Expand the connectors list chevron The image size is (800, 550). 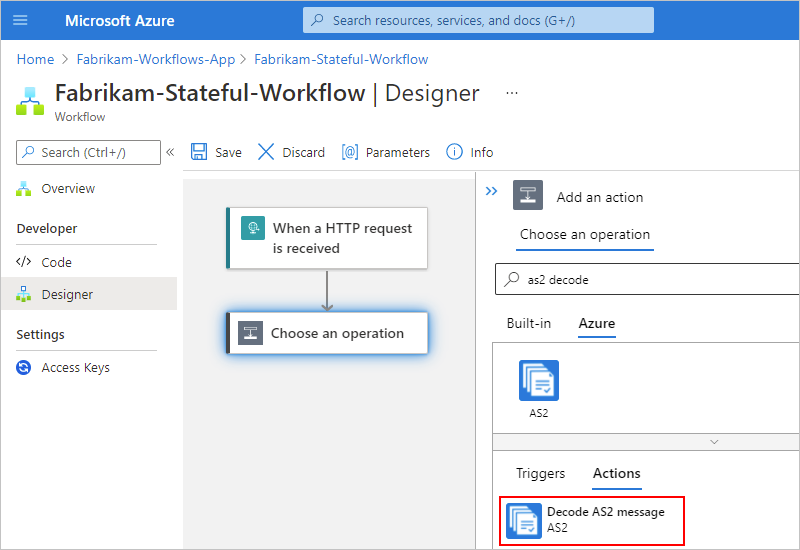point(714,441)
